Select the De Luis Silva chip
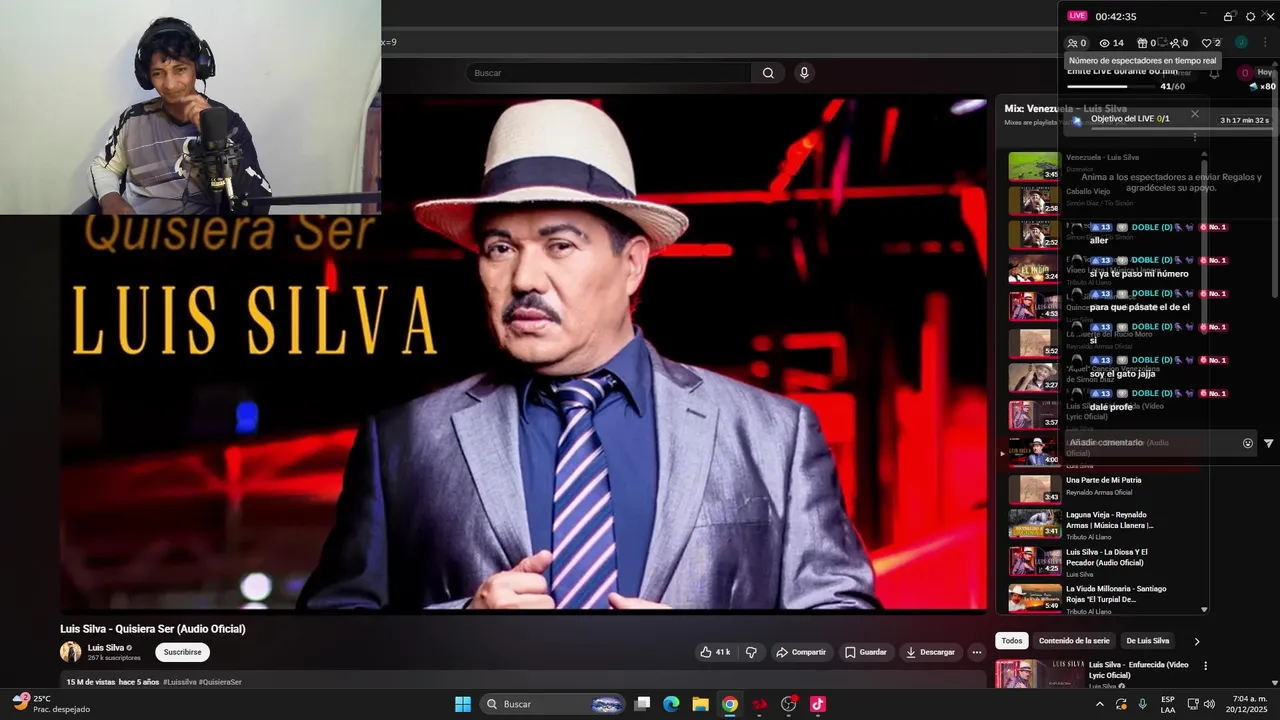The width and height of the screenshot is (1280, 720). coord(1147,641)
